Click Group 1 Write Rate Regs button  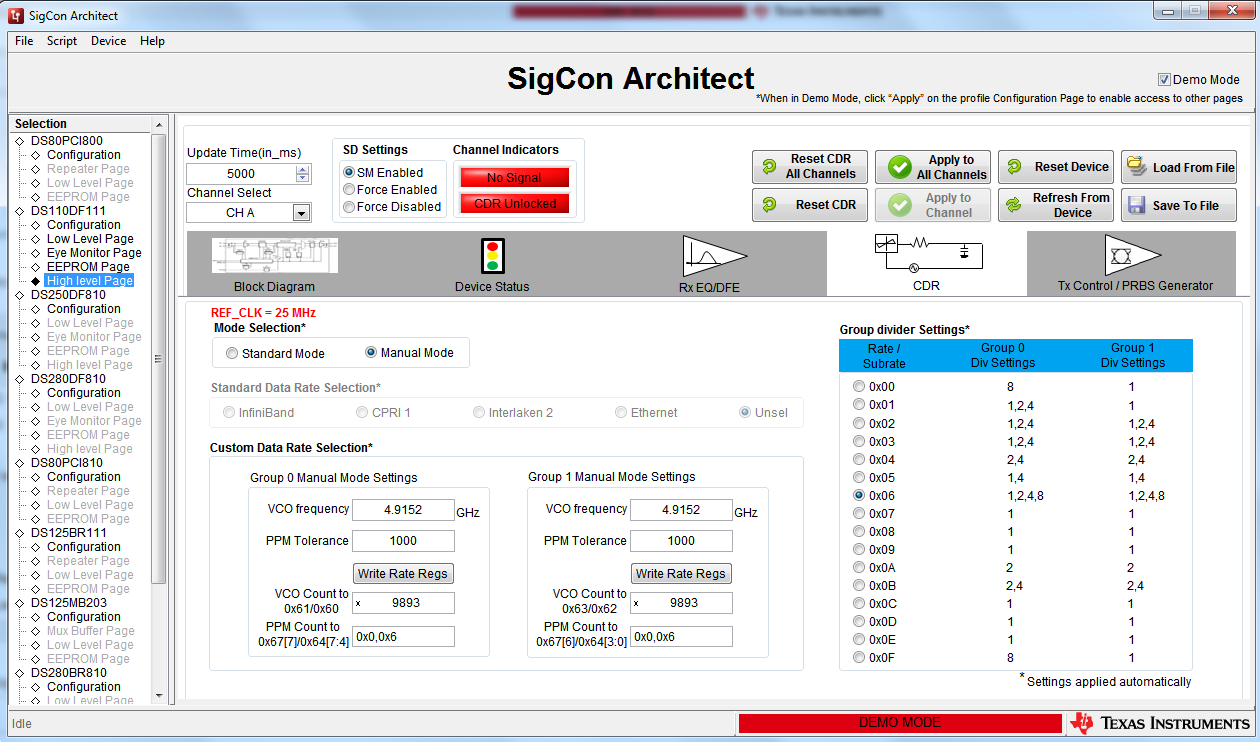coord(682,573)
